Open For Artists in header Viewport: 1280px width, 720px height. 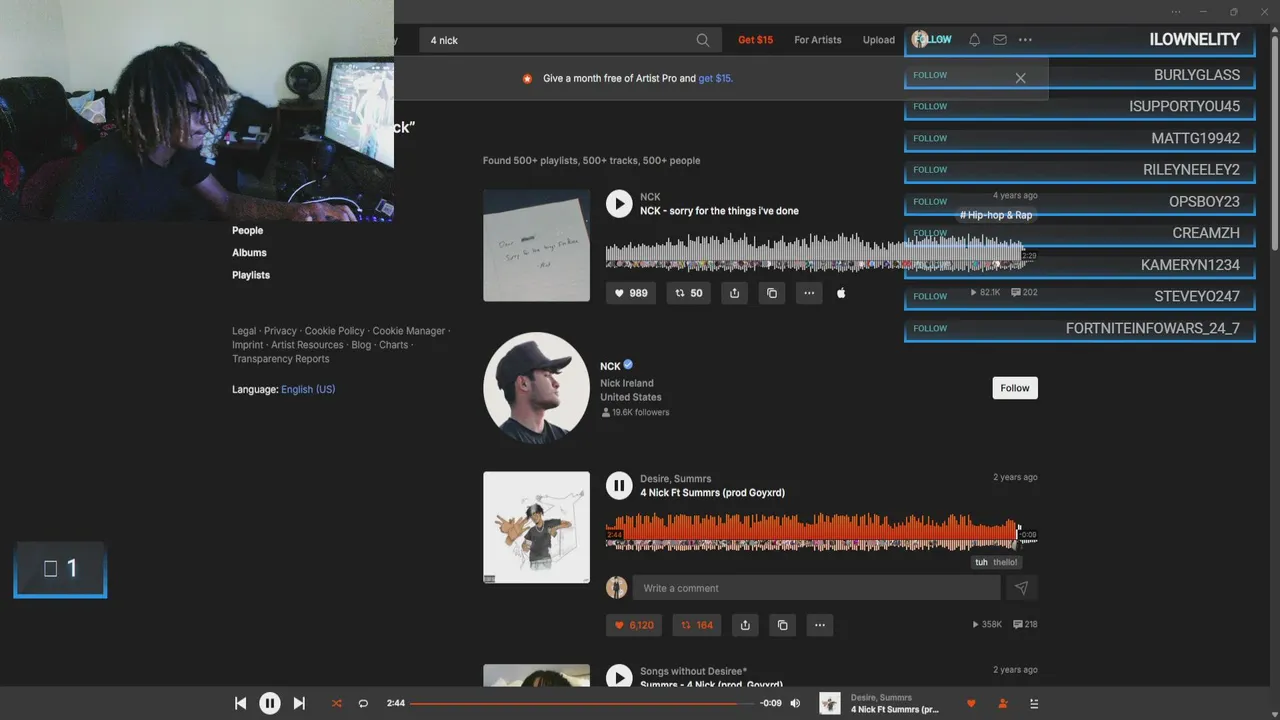pos(818,40)
